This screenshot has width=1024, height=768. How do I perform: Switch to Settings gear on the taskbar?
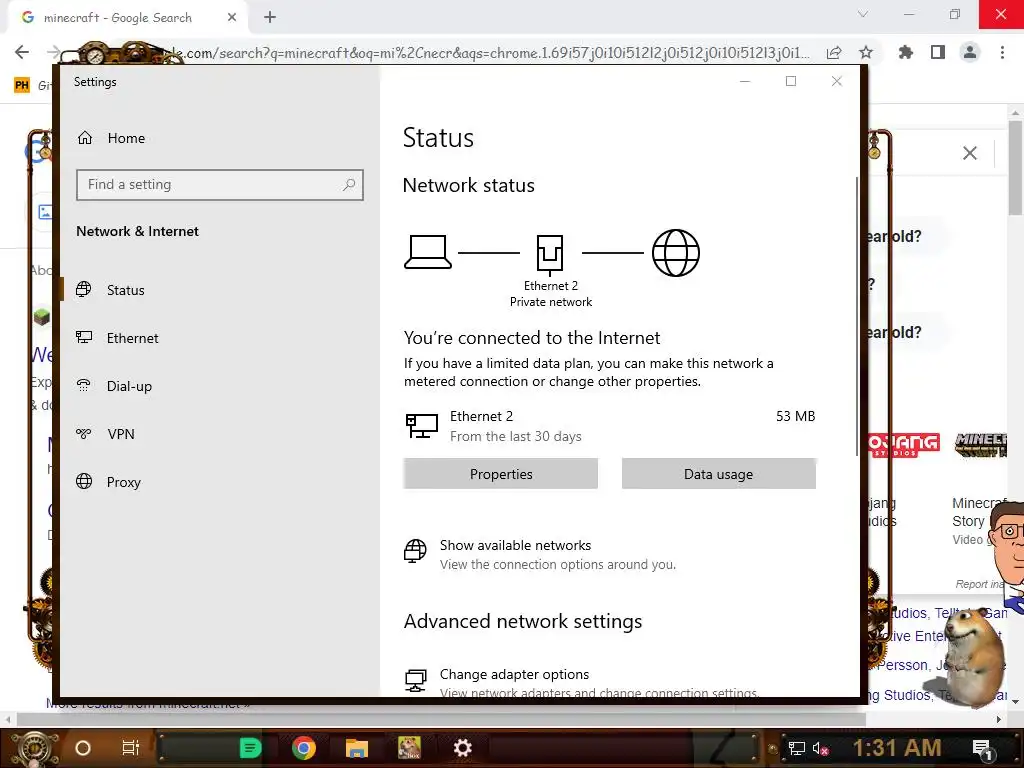[x=462, y=748]
